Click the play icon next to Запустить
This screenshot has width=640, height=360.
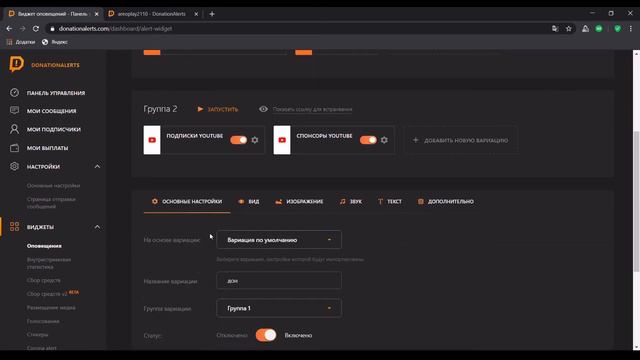coord(200,109)
